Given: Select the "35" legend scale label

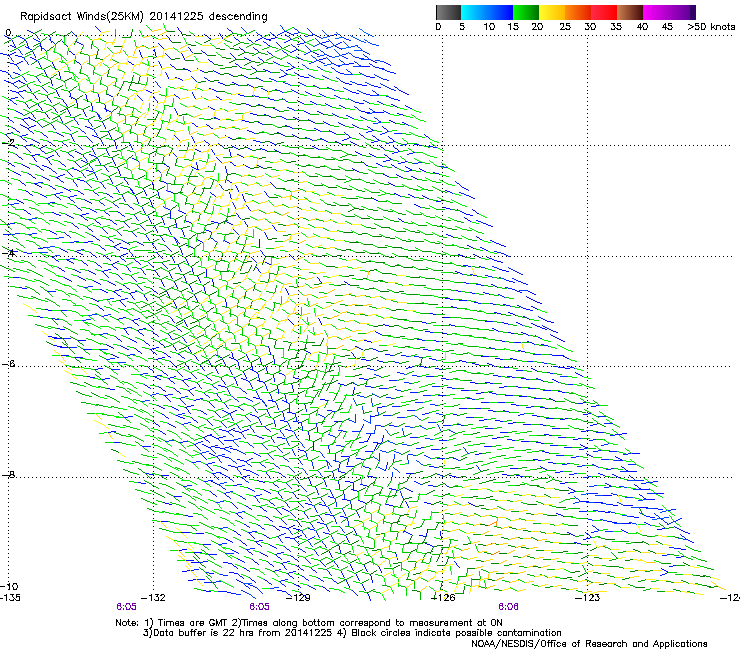Looking at the screenshot, I should coord(616,27).
